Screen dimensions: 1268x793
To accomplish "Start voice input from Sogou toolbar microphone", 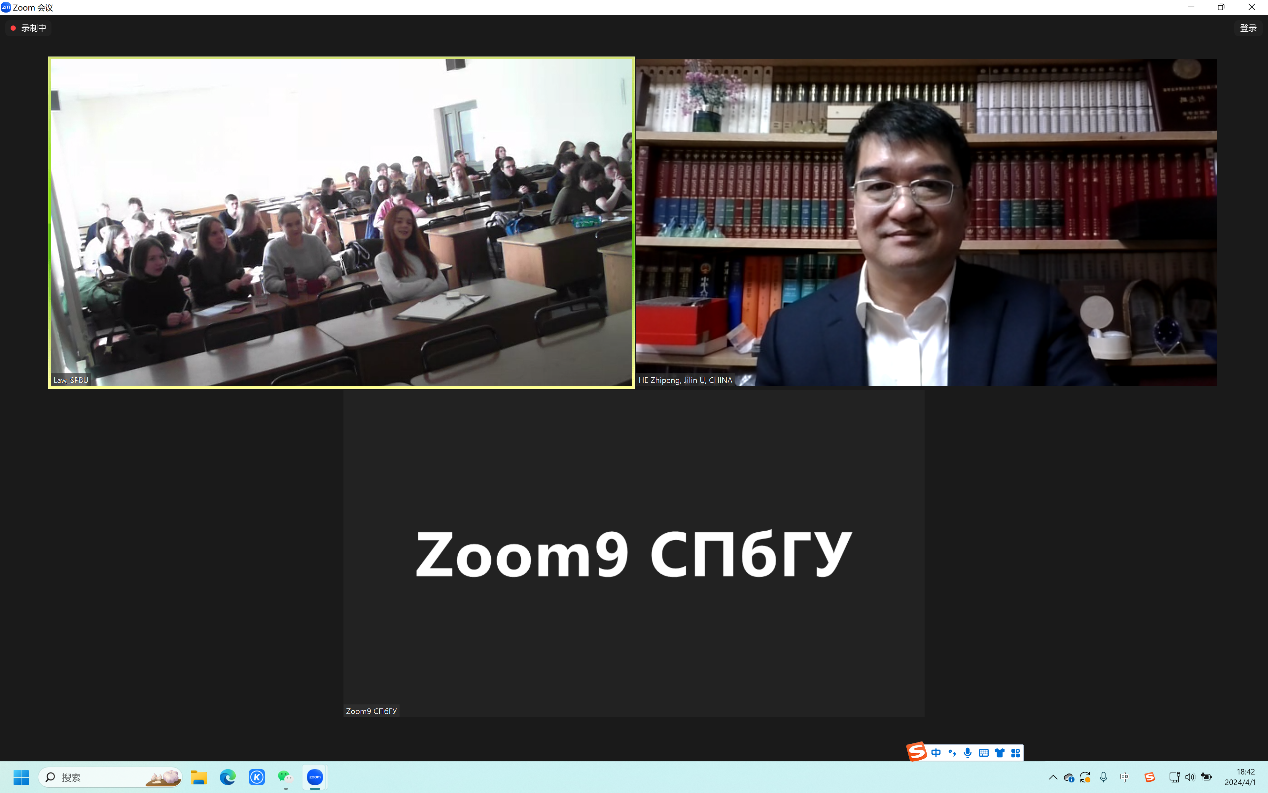I will (x=968, y=753).
